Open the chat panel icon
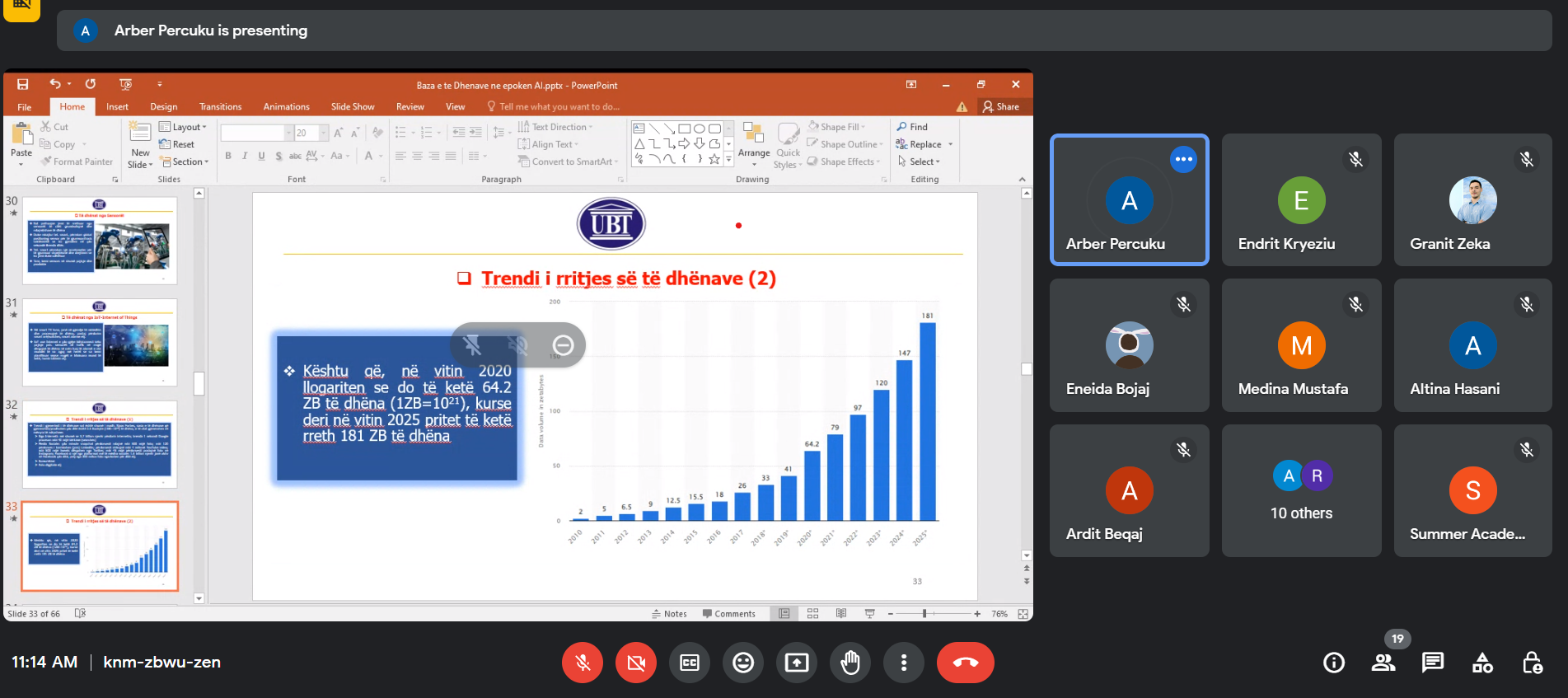Image resolution: width=1568 pixels, height=698 pixels. pyautogui.click(x=1433, y=663)
